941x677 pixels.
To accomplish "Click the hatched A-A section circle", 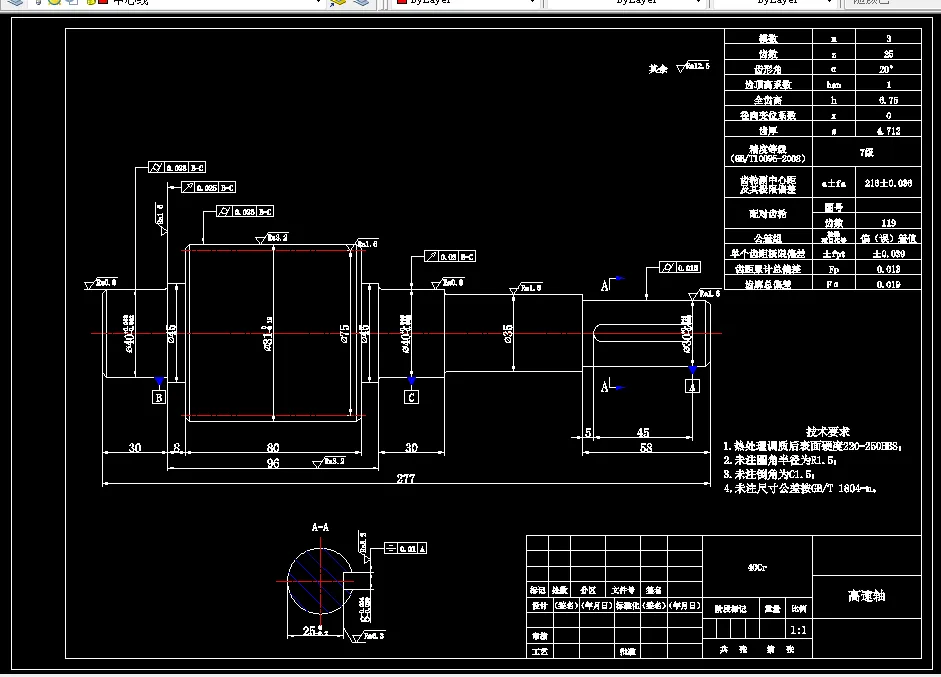I will [320, 580].
